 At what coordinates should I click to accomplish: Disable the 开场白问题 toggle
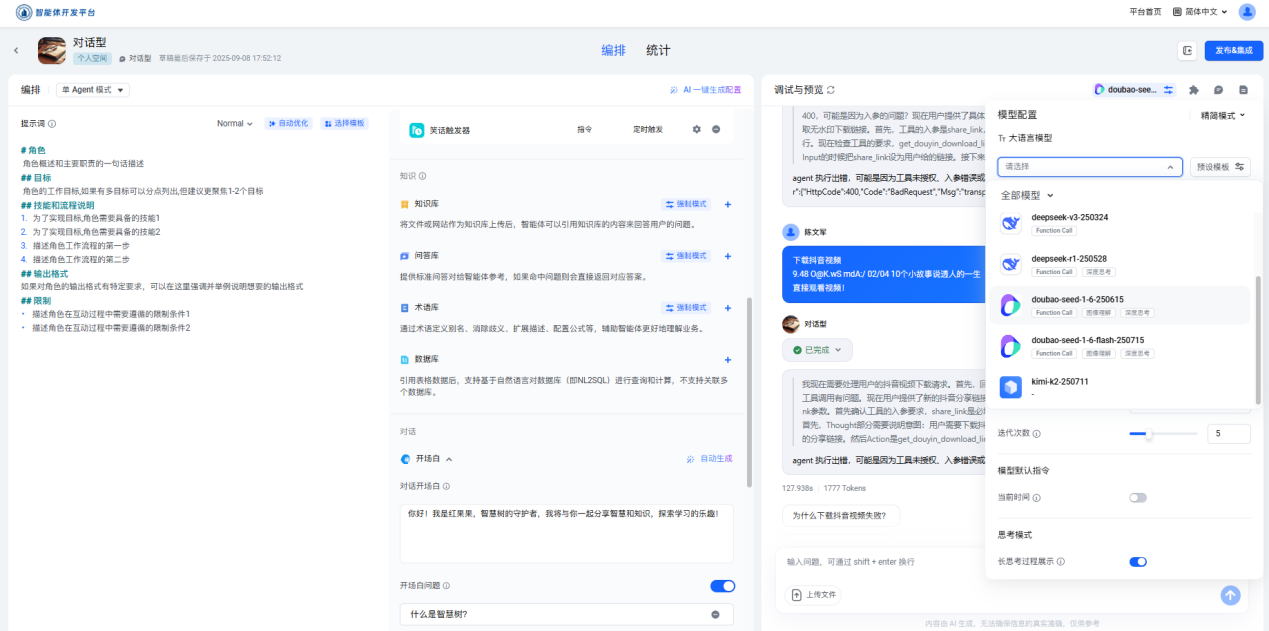tap(722, 586)
